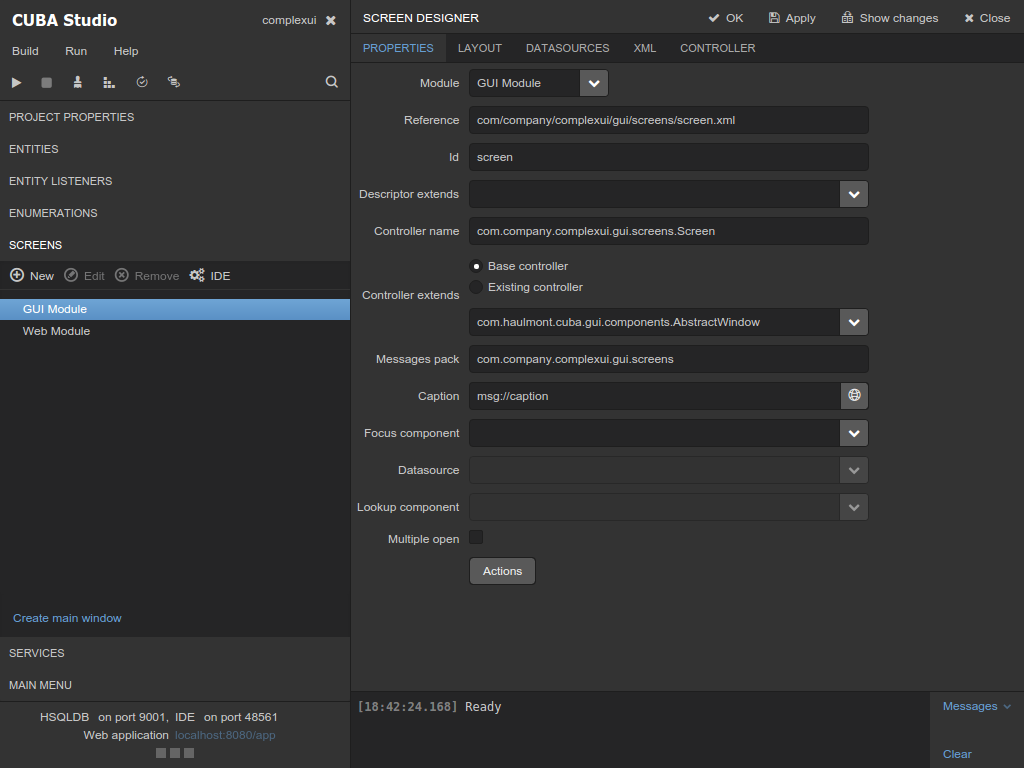The image size is (1024, 768).
Task: Expand the Descriptor extends dropdown
Action: pyautogui.click(x=853, y=194)
